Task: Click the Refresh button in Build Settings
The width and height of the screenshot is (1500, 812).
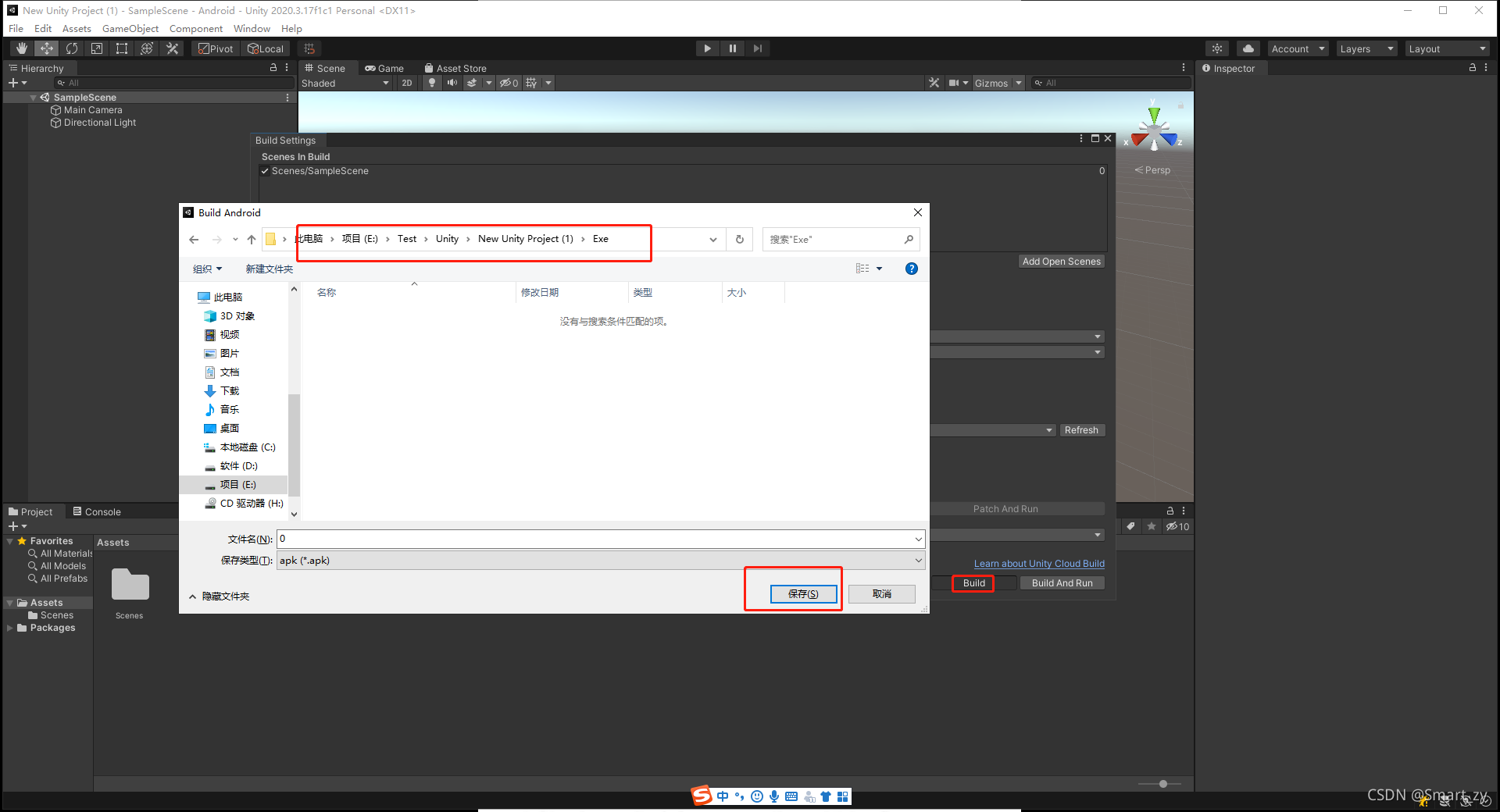Action: pos(1081,430)
